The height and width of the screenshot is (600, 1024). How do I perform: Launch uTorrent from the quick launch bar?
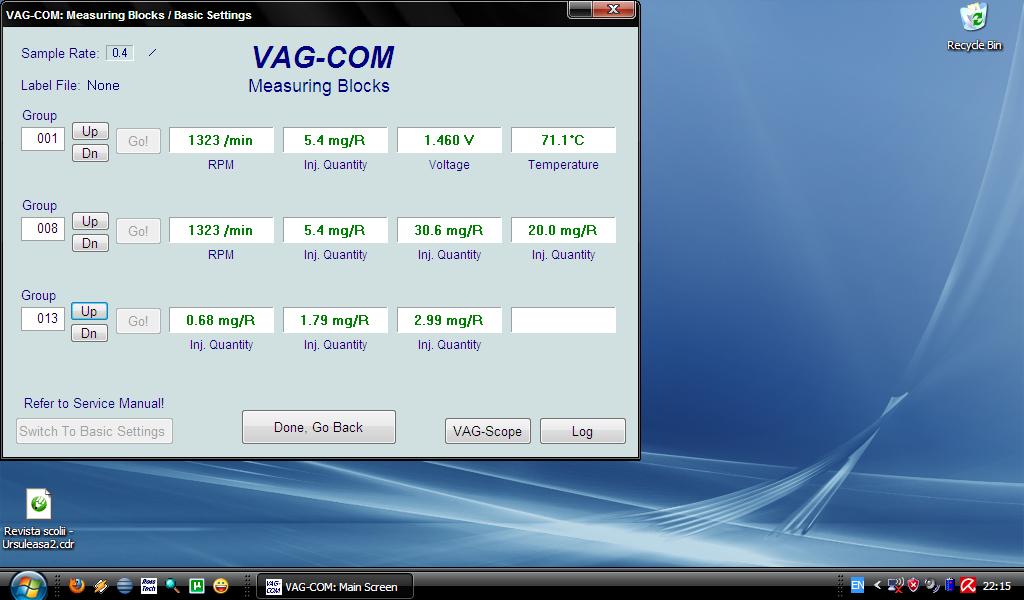click(197, 586)
